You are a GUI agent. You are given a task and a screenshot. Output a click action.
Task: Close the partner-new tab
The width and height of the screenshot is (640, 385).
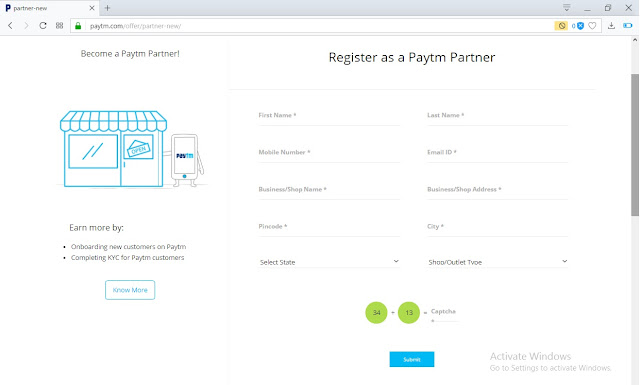point(92,8)
